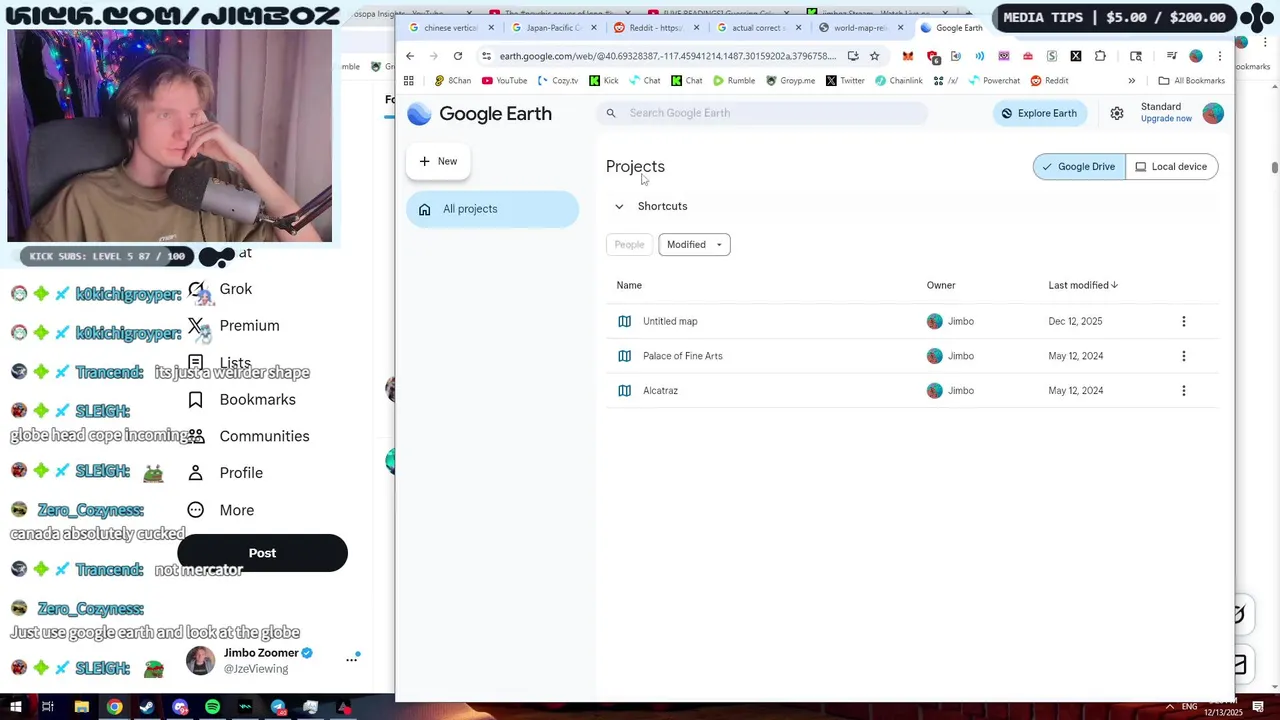Open the Untitled map project name
Image resolution: width=1280 pixels, height=720 pixels.
click(x=670, y=321)
